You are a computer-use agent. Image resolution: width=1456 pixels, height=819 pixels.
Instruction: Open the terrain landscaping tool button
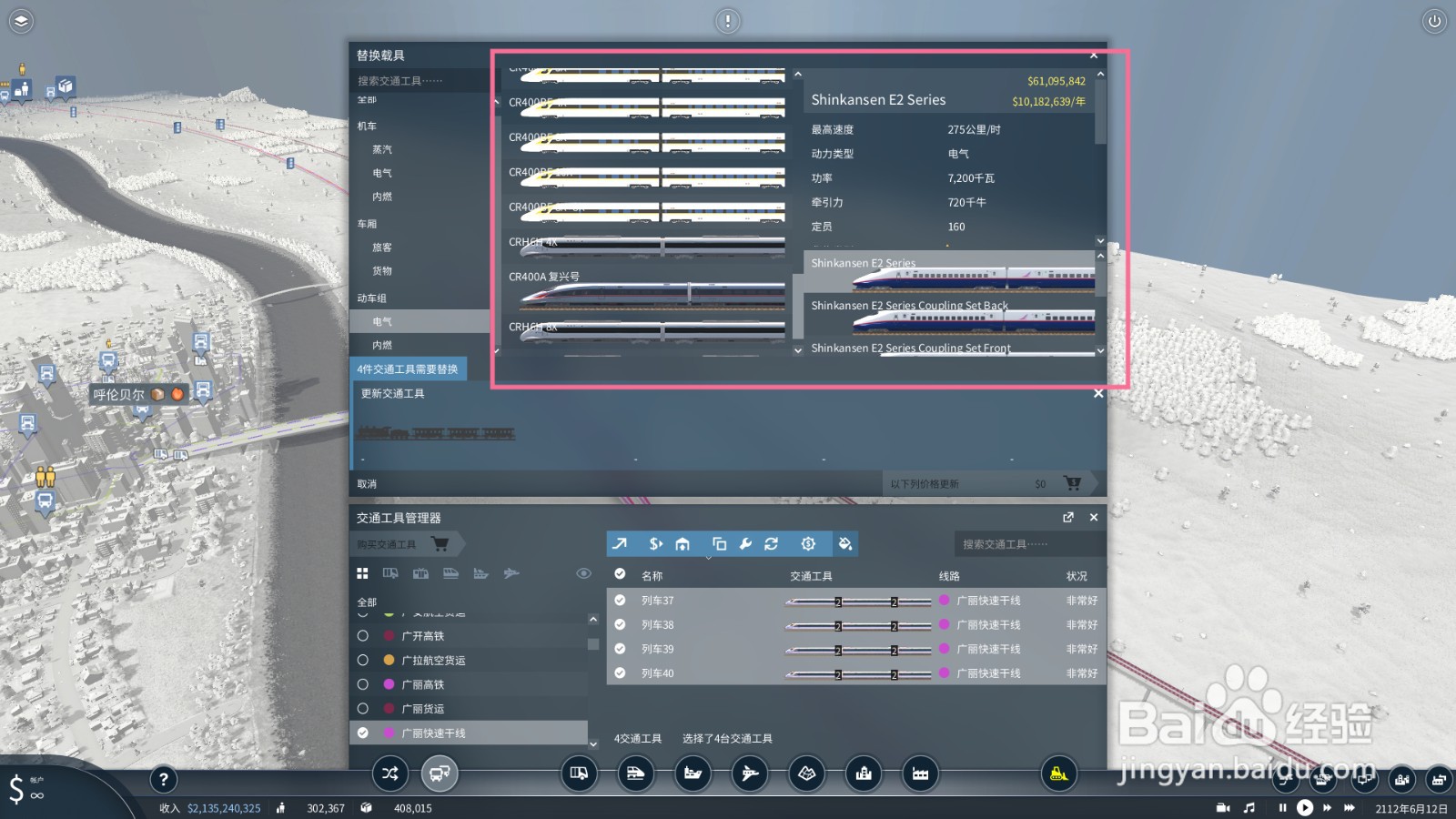(x=806, y=773)
